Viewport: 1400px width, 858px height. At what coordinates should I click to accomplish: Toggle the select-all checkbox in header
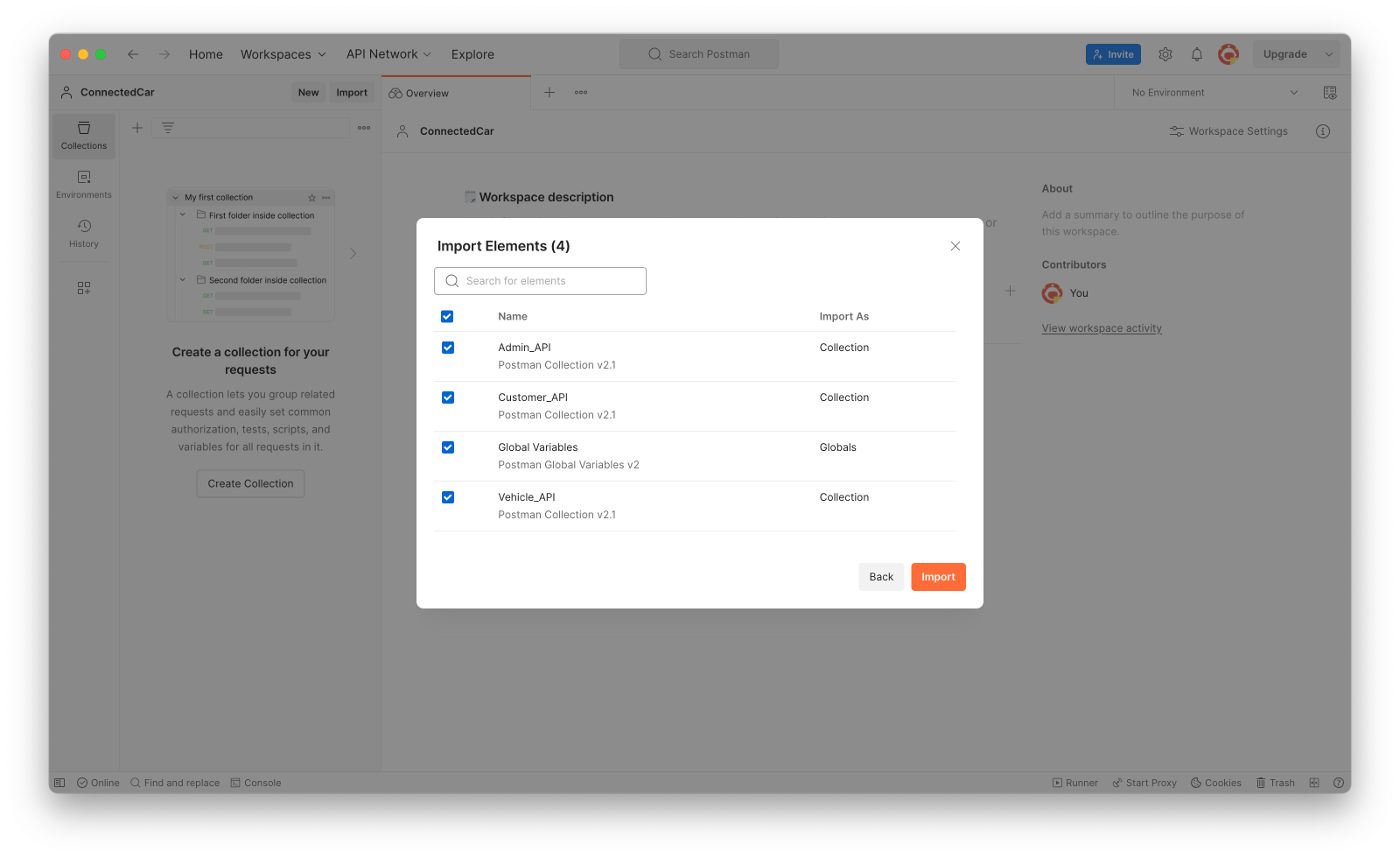447,316
